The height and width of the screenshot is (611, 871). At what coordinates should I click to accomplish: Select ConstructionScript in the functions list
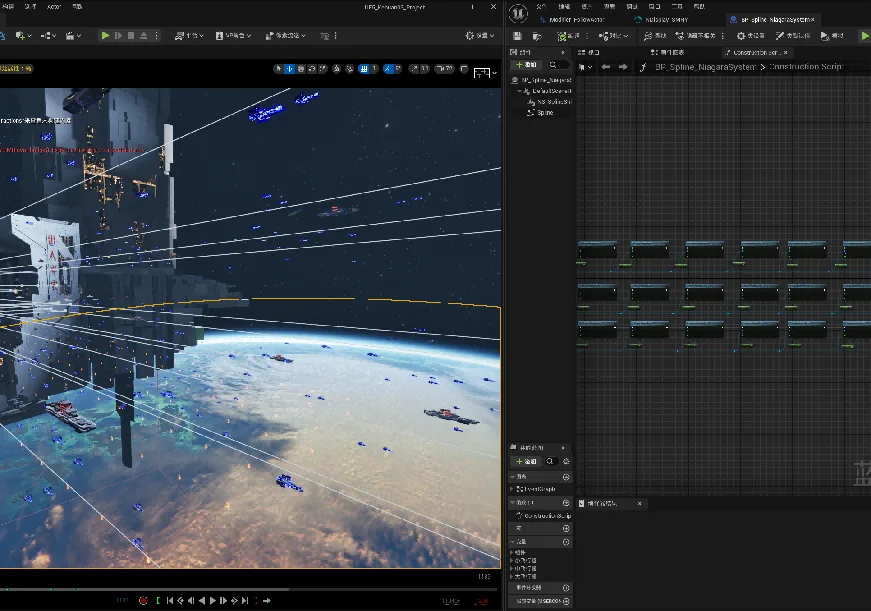[543, 516]
